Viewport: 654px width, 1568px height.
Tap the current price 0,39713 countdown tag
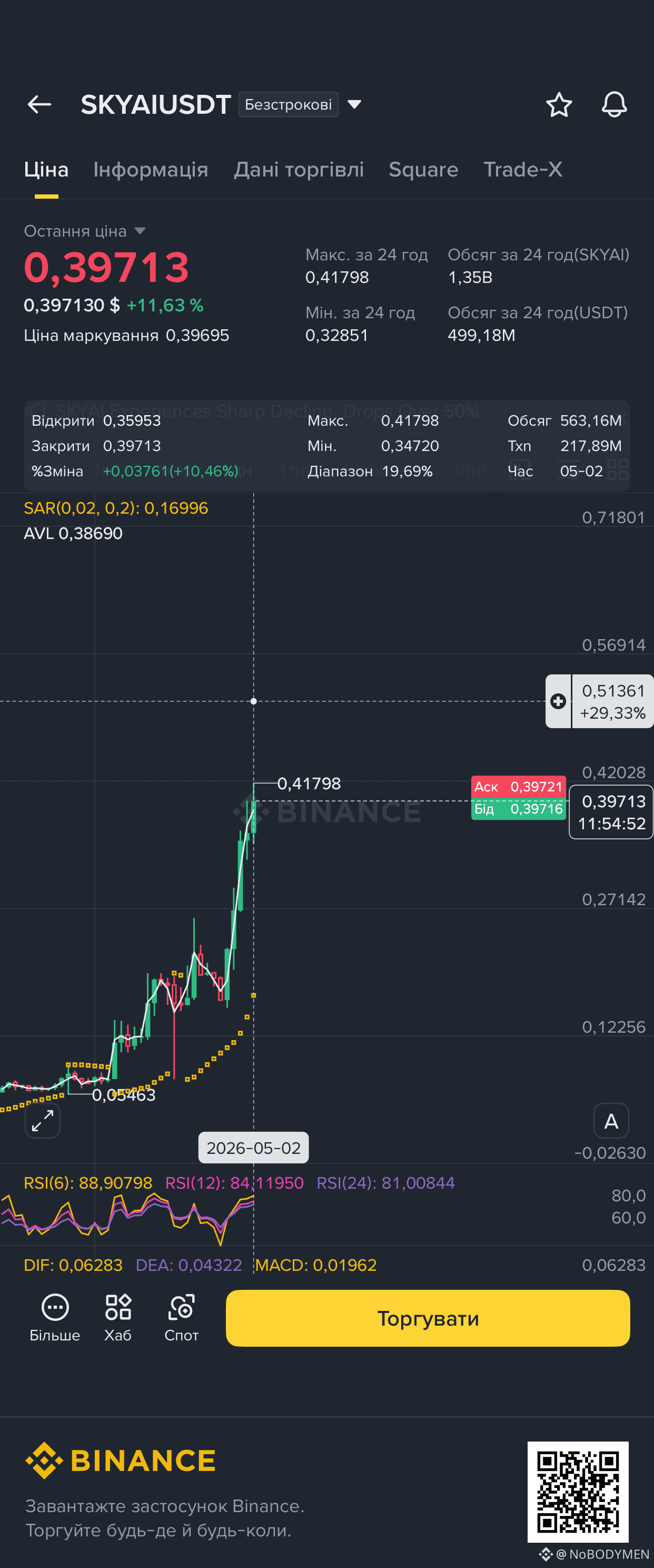611,812
